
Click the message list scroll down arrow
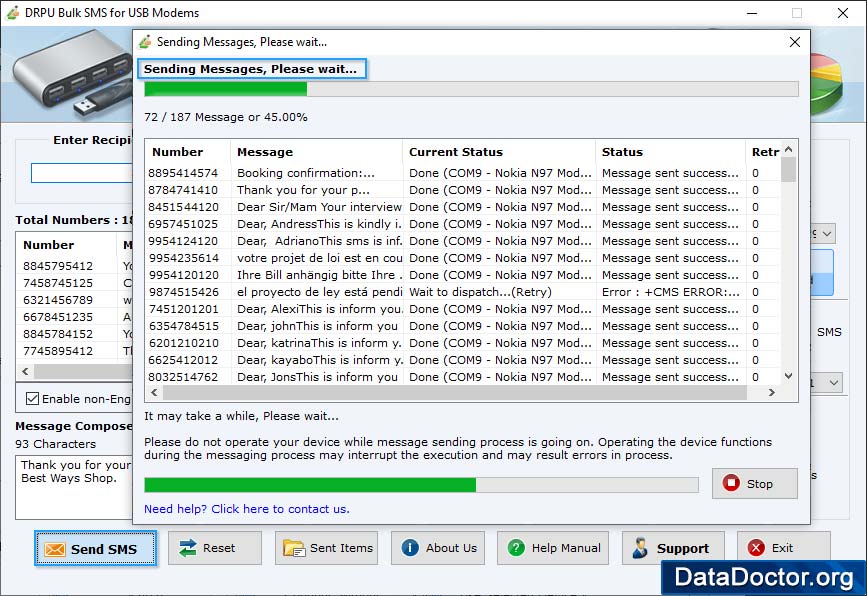point(788,376)
